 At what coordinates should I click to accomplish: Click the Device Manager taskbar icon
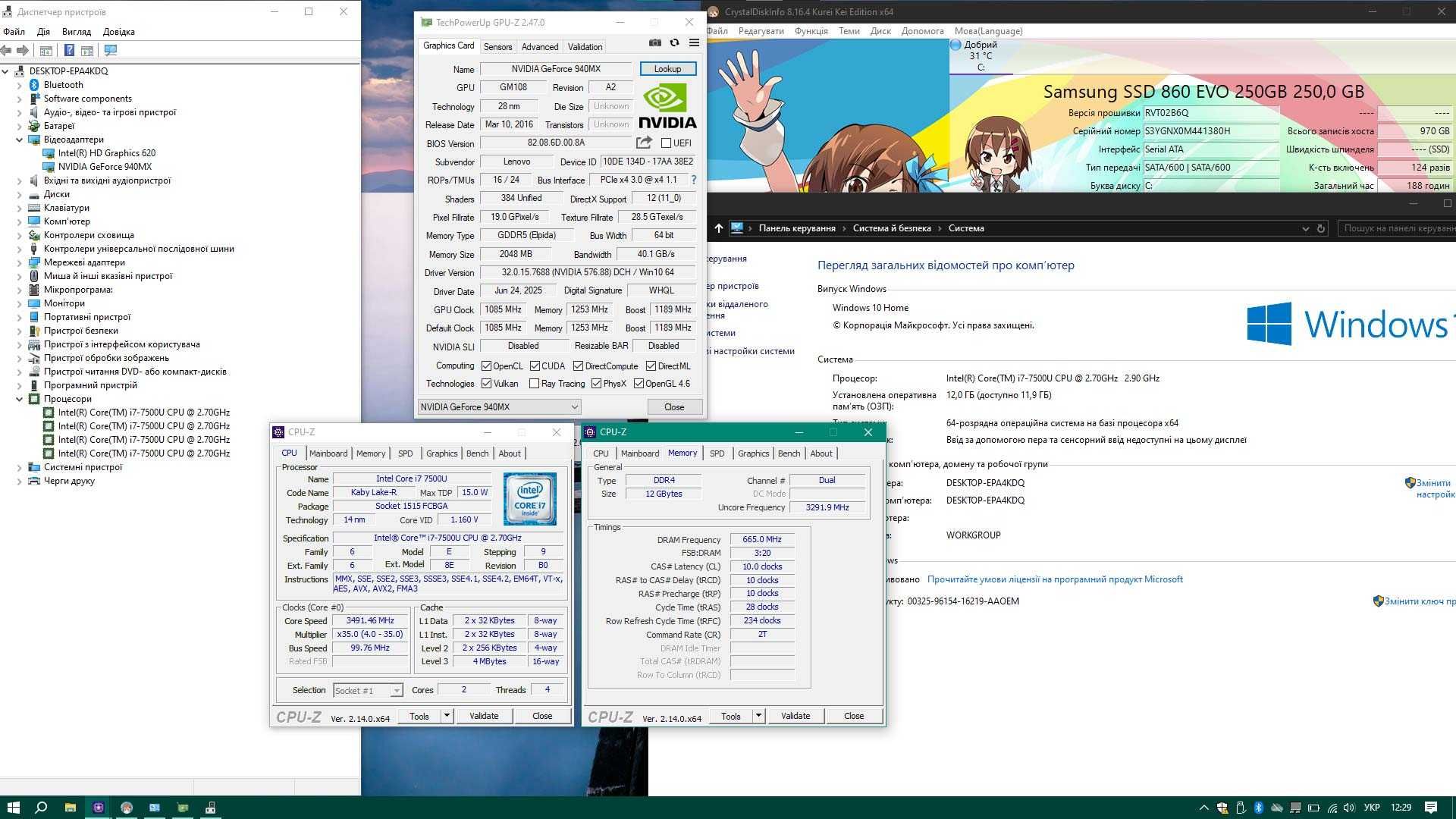tap(211, 808)
